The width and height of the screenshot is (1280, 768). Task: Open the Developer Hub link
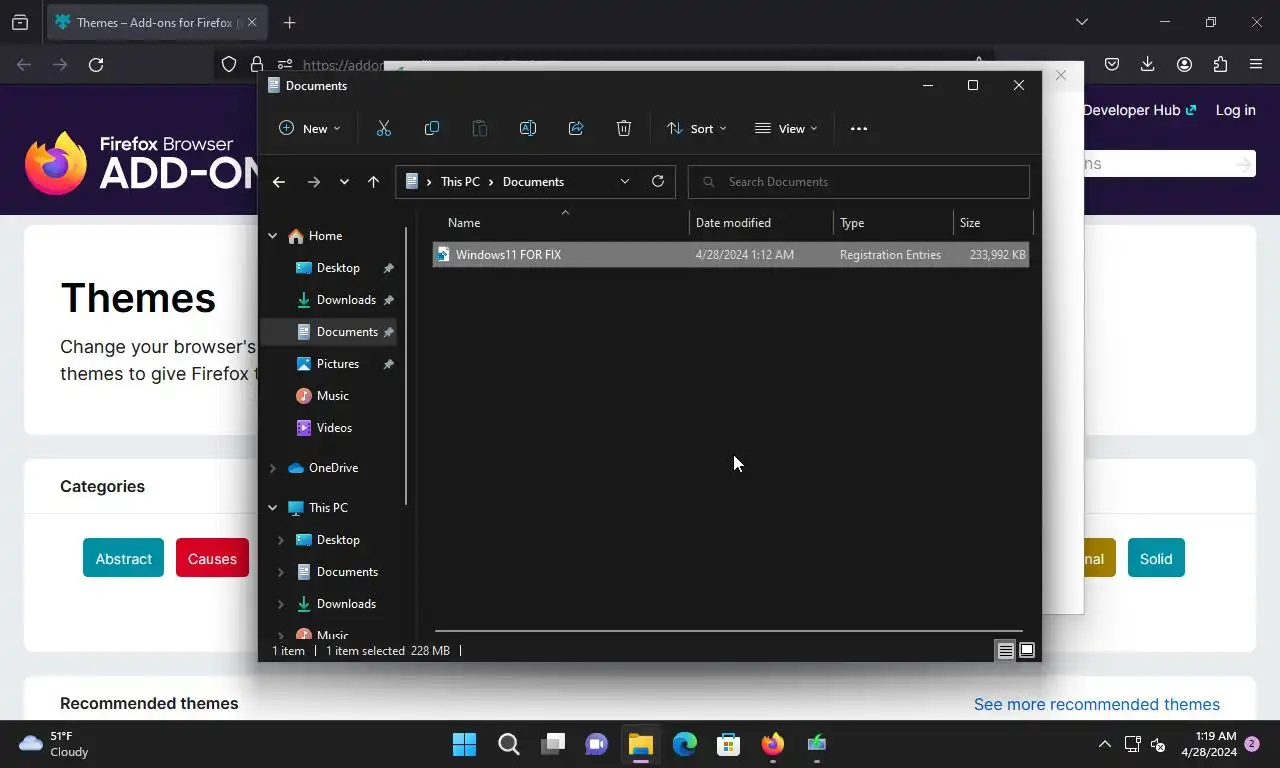click(1139, 110)
